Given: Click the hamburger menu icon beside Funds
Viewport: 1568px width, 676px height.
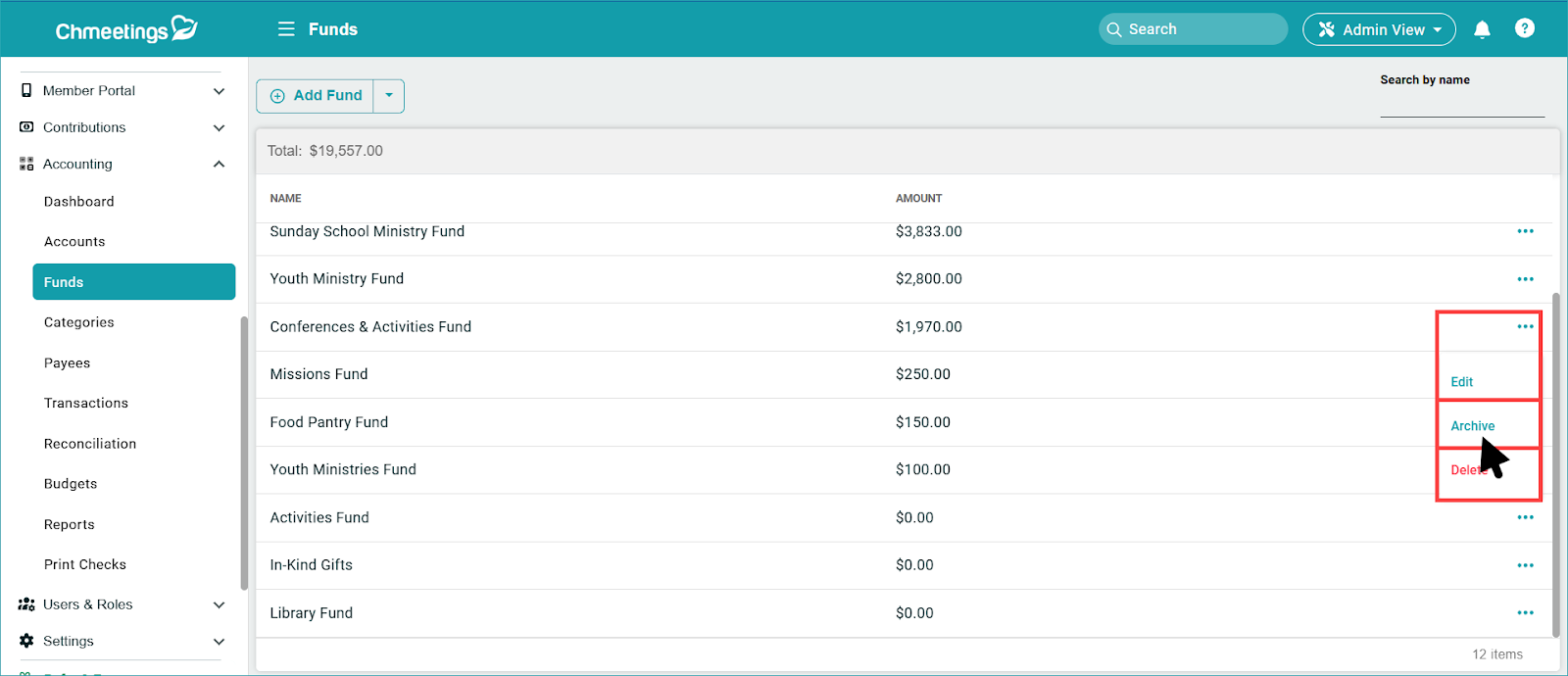Looking at the screenshot, I should click(x=286, y=29).
